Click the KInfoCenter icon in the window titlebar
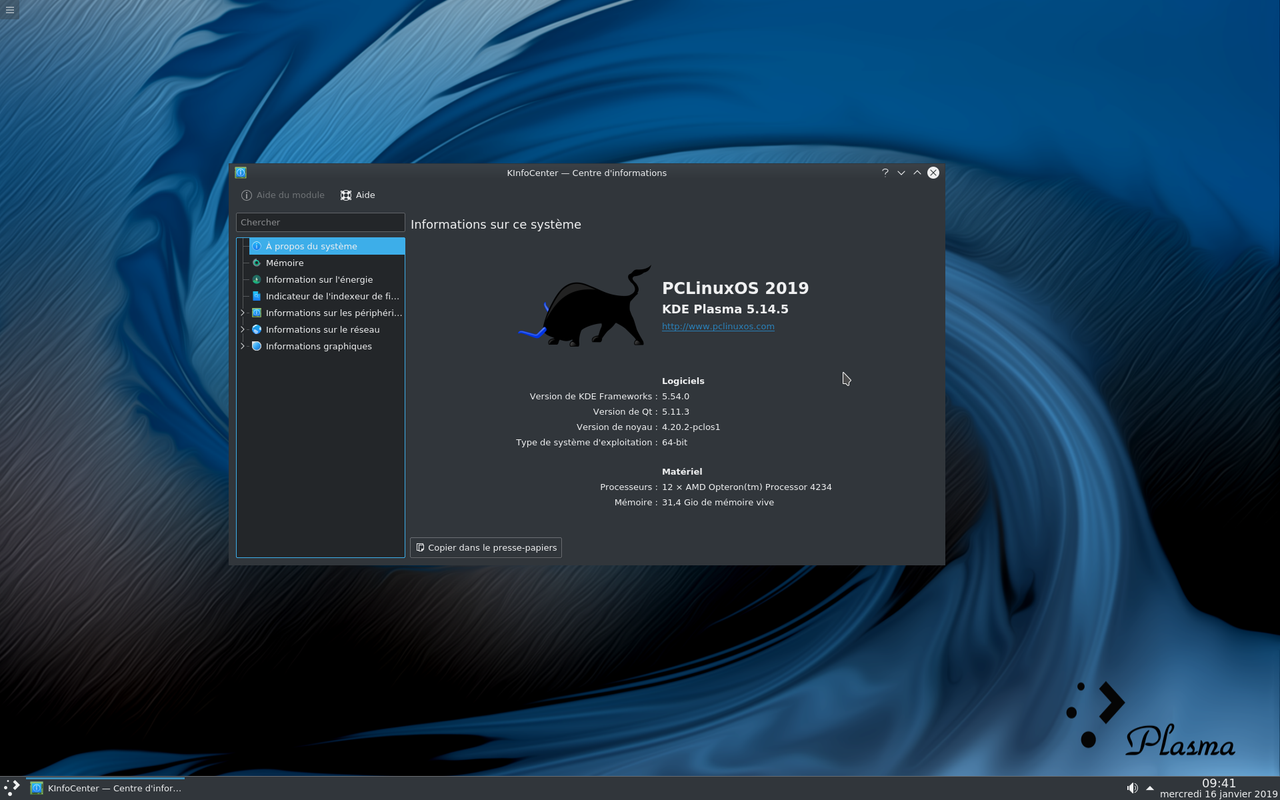Image resolution: width=1280 pixels, height=800 pixels. tap(240, 172)
